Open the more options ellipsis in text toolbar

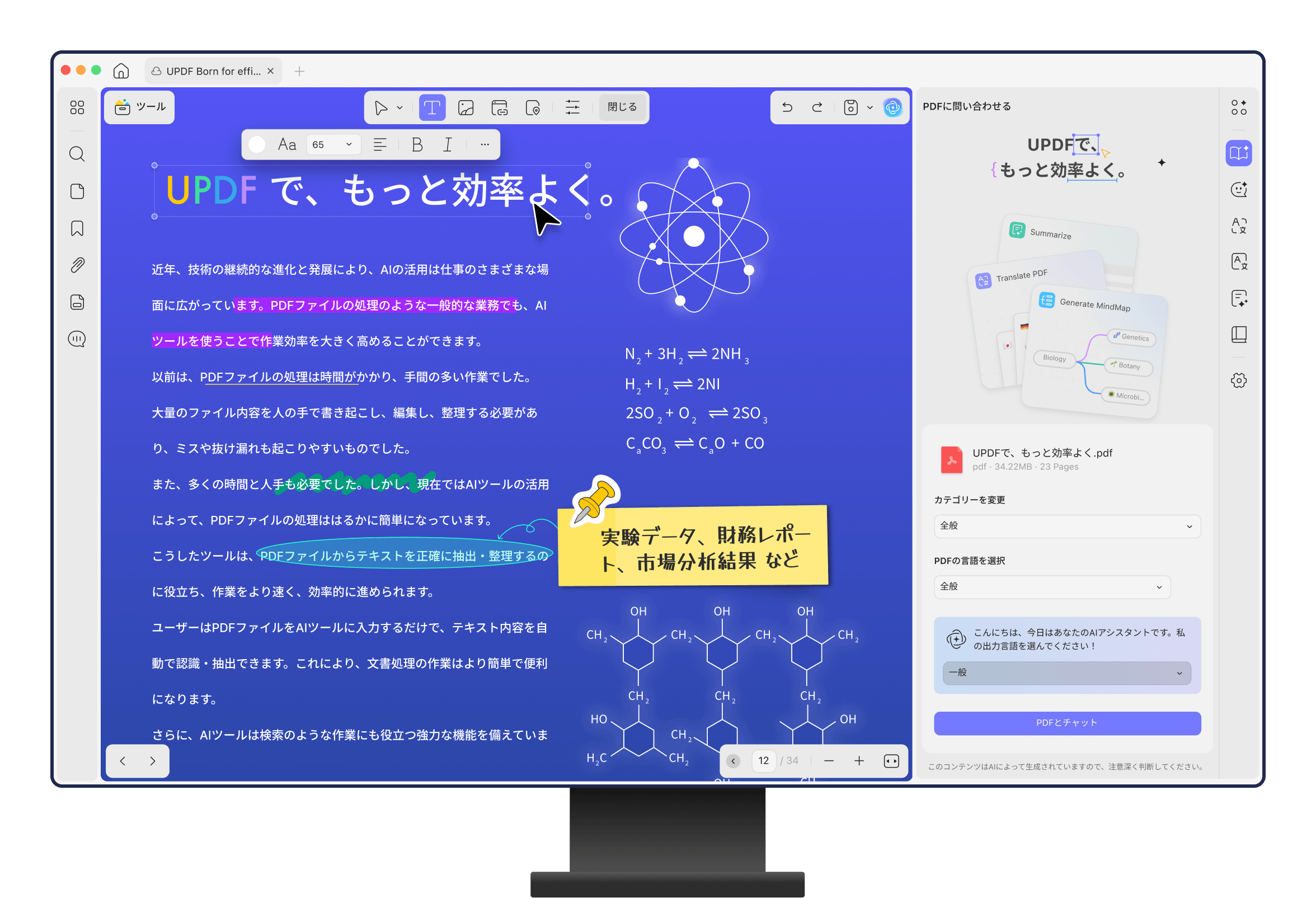(x=485, y=145)
